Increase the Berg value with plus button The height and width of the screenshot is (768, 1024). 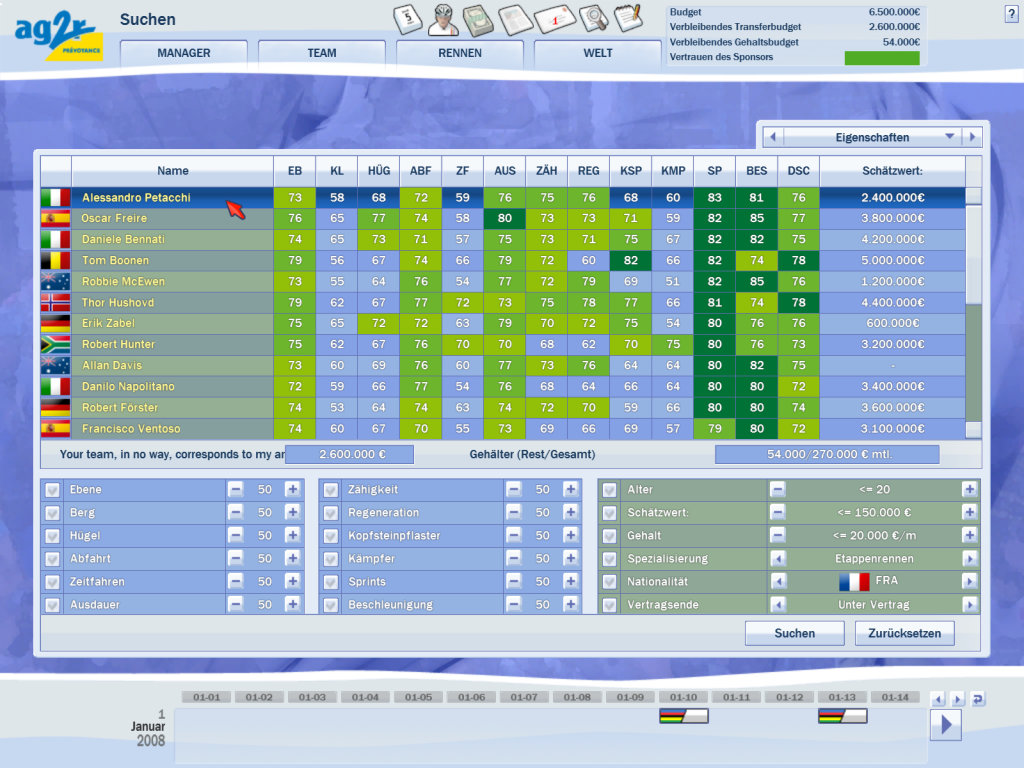[292, 513]
